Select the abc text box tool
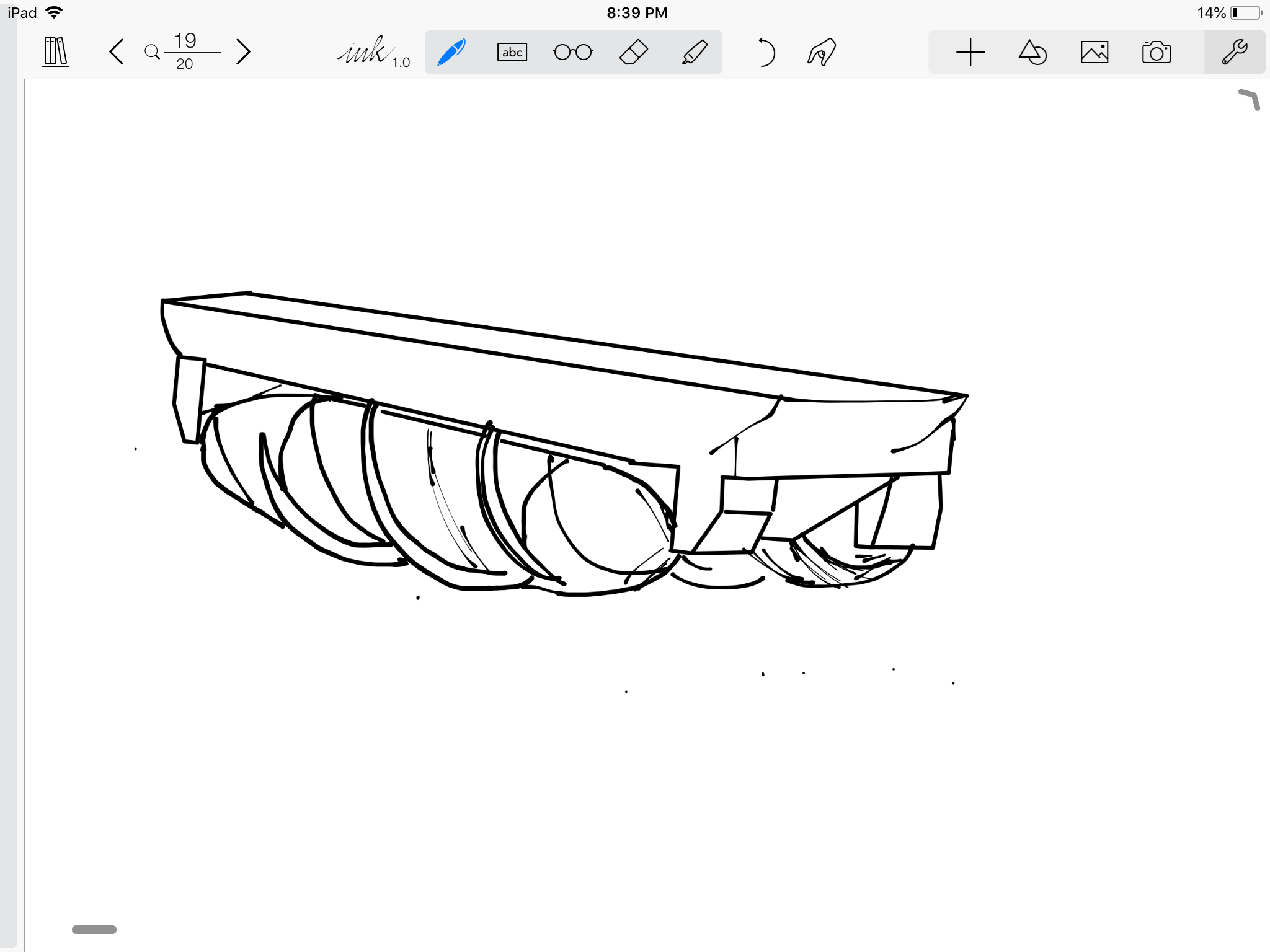The image size is (1270, 952). (x=512, y=52)
